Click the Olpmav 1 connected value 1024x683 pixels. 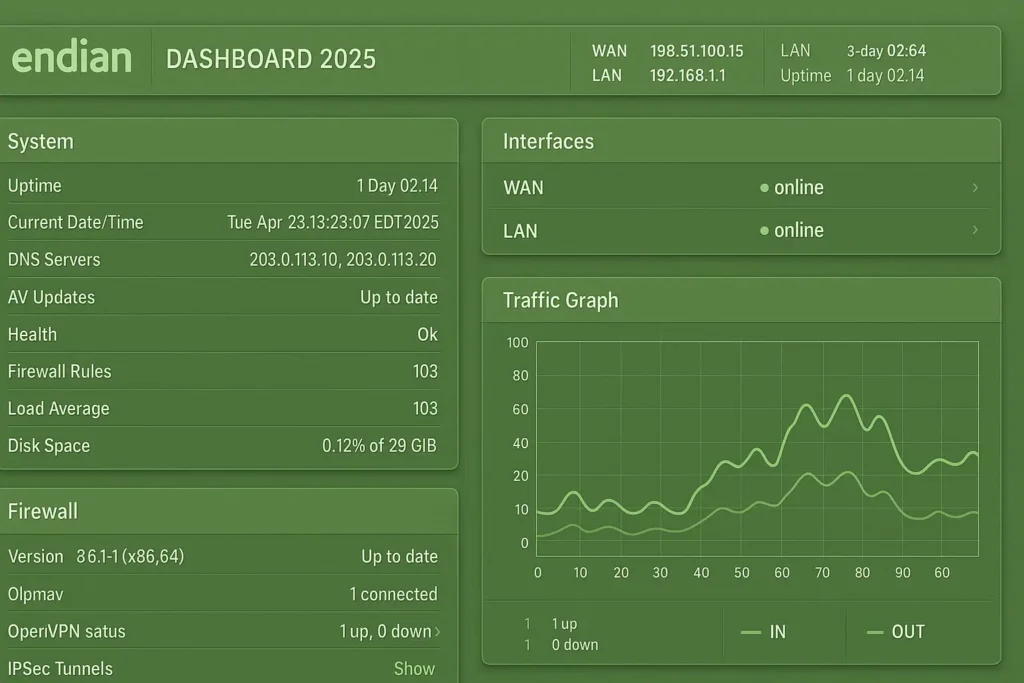(x=393, y=595)
